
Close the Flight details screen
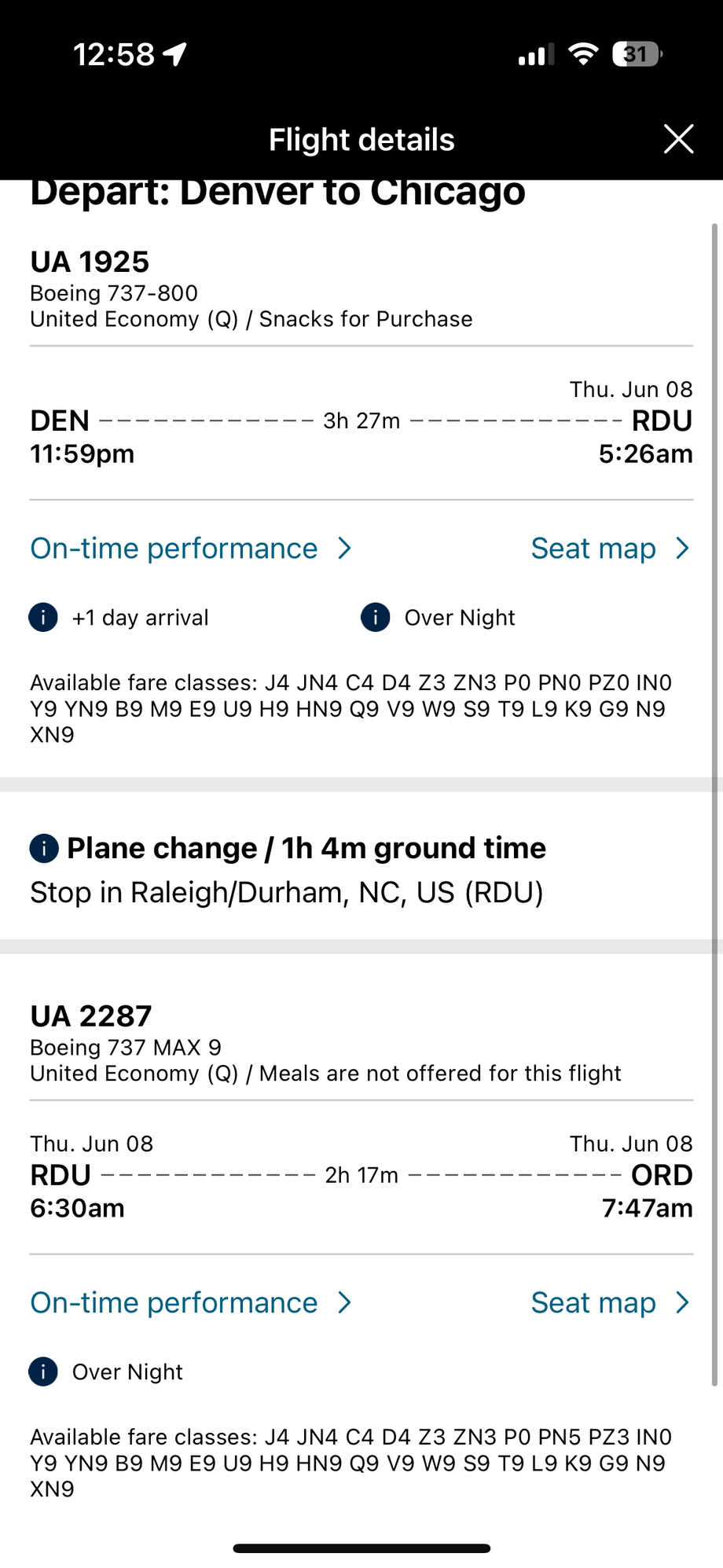click(678, 139)
